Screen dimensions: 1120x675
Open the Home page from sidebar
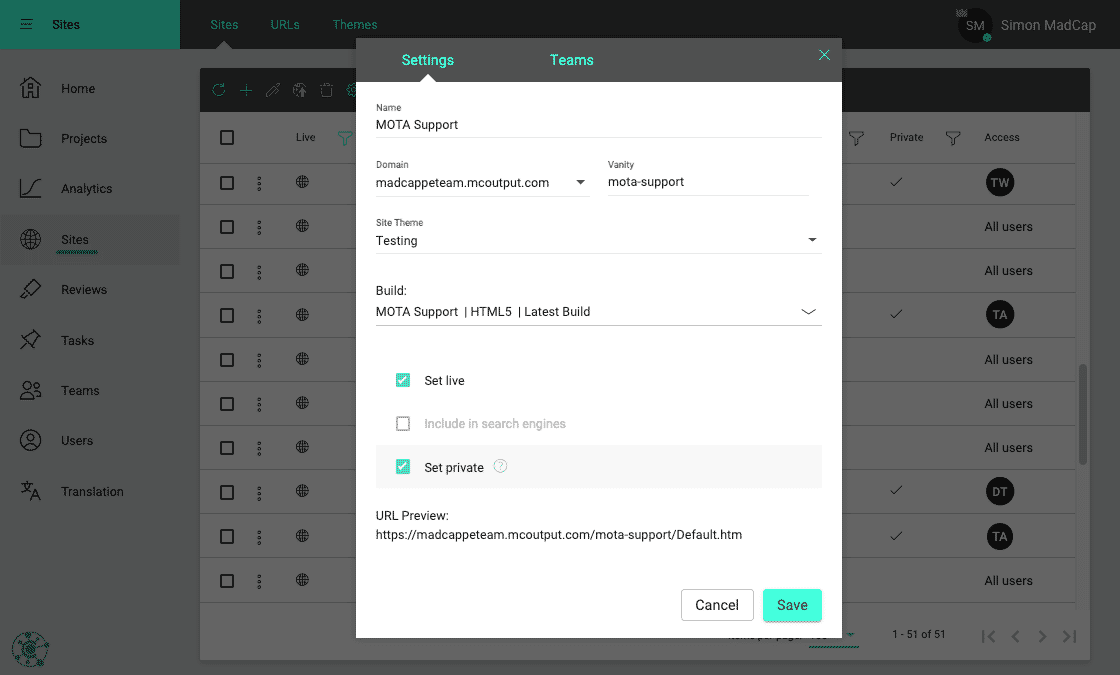click(x=78, y=89)
